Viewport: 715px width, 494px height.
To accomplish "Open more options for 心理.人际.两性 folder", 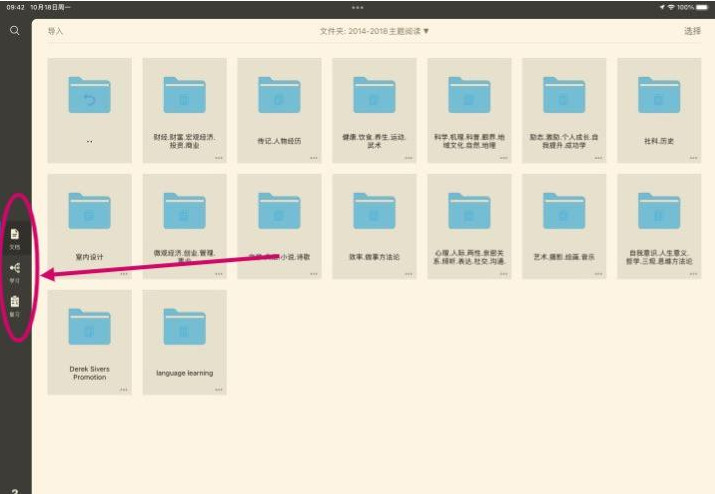I will pos(503,274).
